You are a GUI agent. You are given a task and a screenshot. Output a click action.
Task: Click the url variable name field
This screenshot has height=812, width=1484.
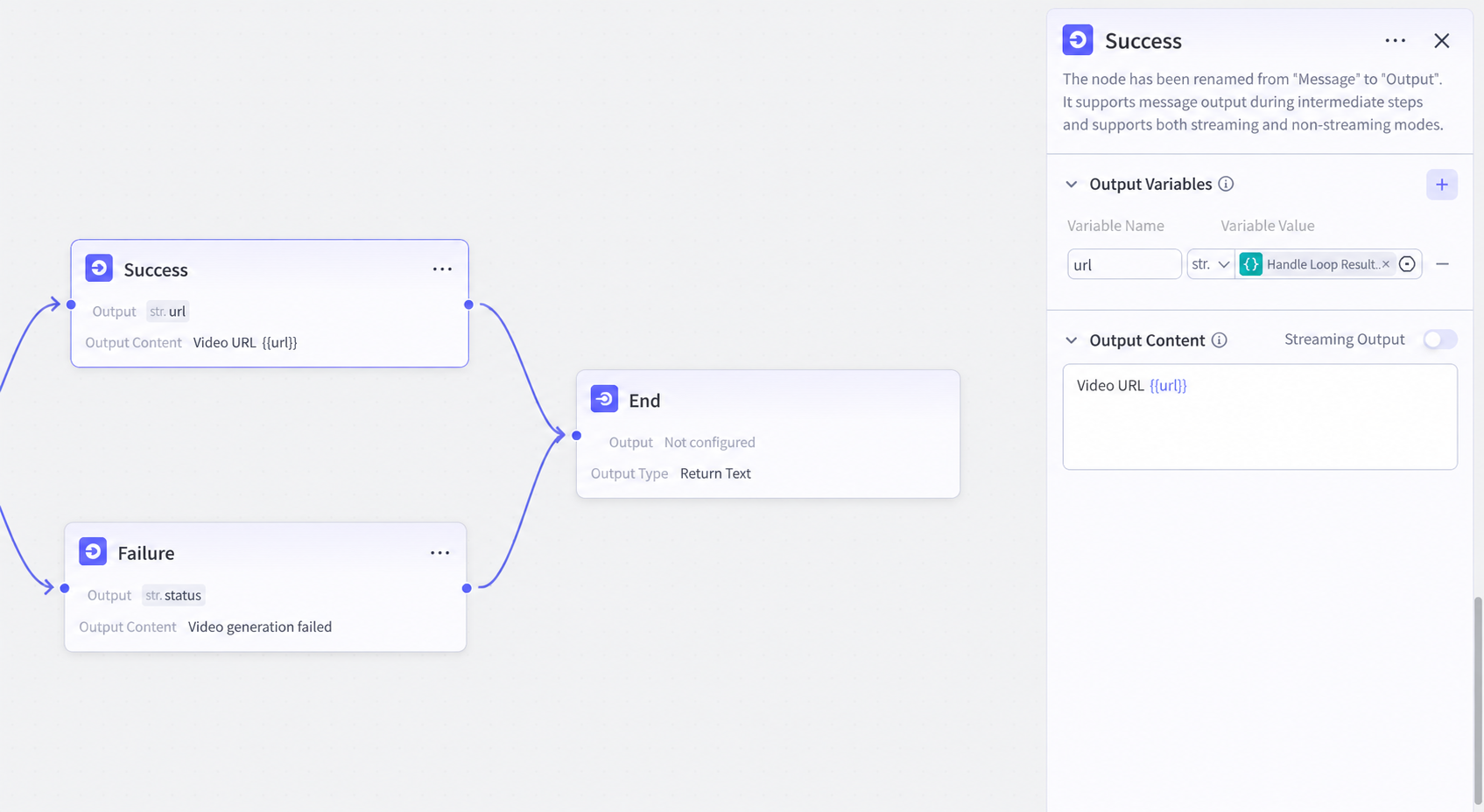point(1124,264)
